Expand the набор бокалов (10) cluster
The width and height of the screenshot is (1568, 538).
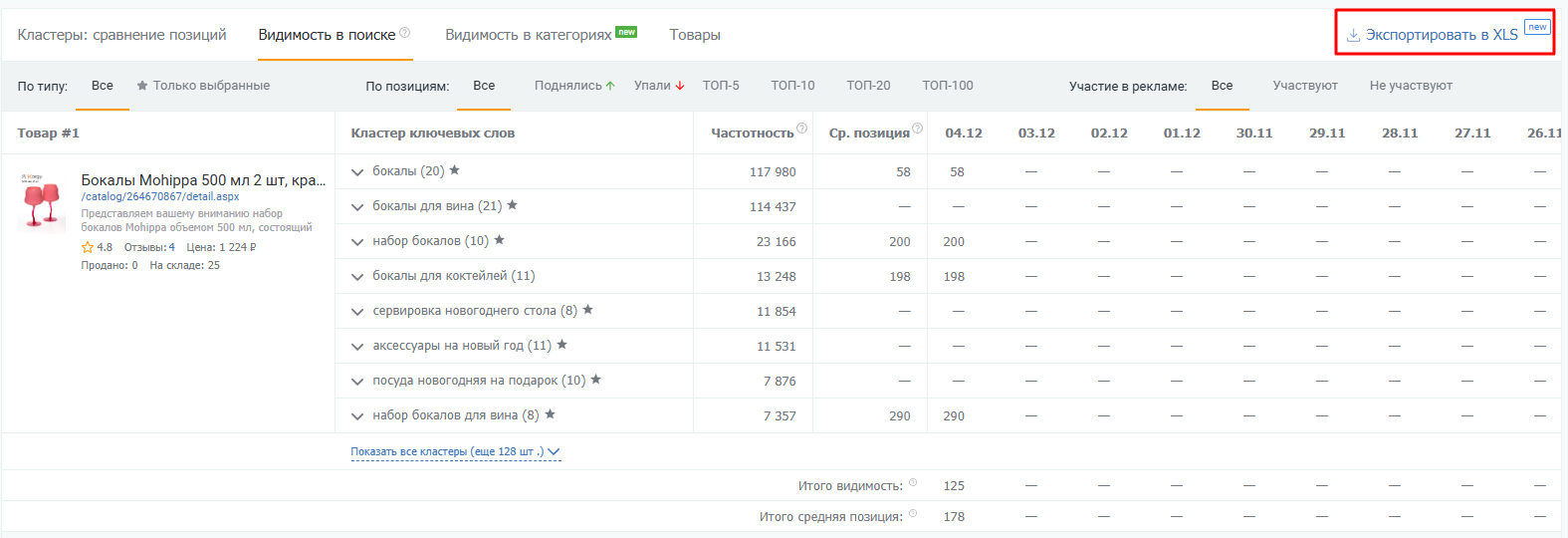click(357, 242)
